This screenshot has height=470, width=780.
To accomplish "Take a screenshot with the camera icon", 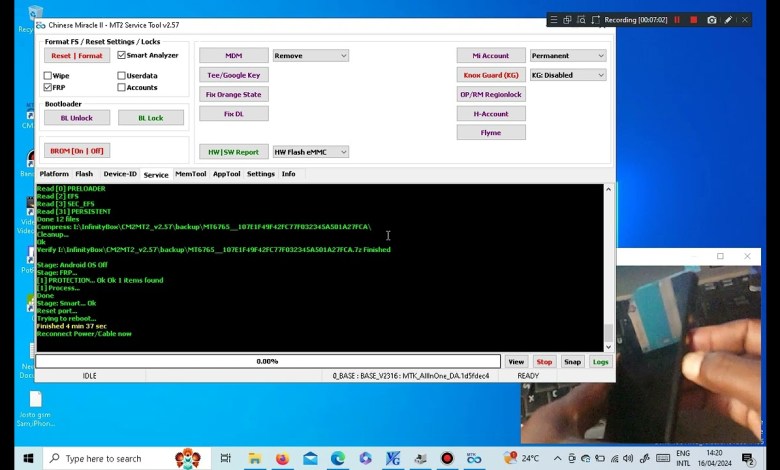I will (711, 19).
